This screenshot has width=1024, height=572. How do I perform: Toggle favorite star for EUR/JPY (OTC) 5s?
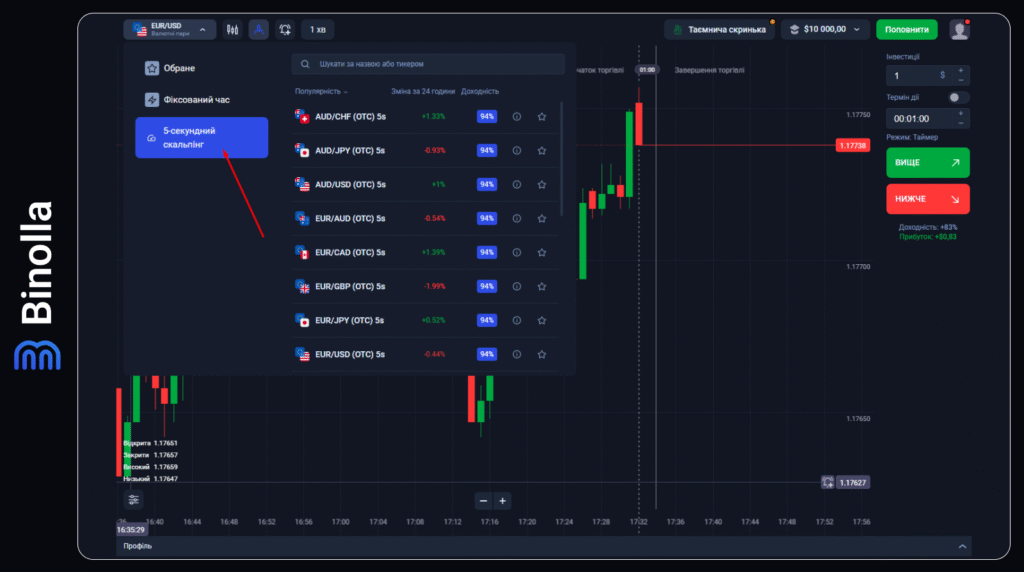(x=541, y=321)
